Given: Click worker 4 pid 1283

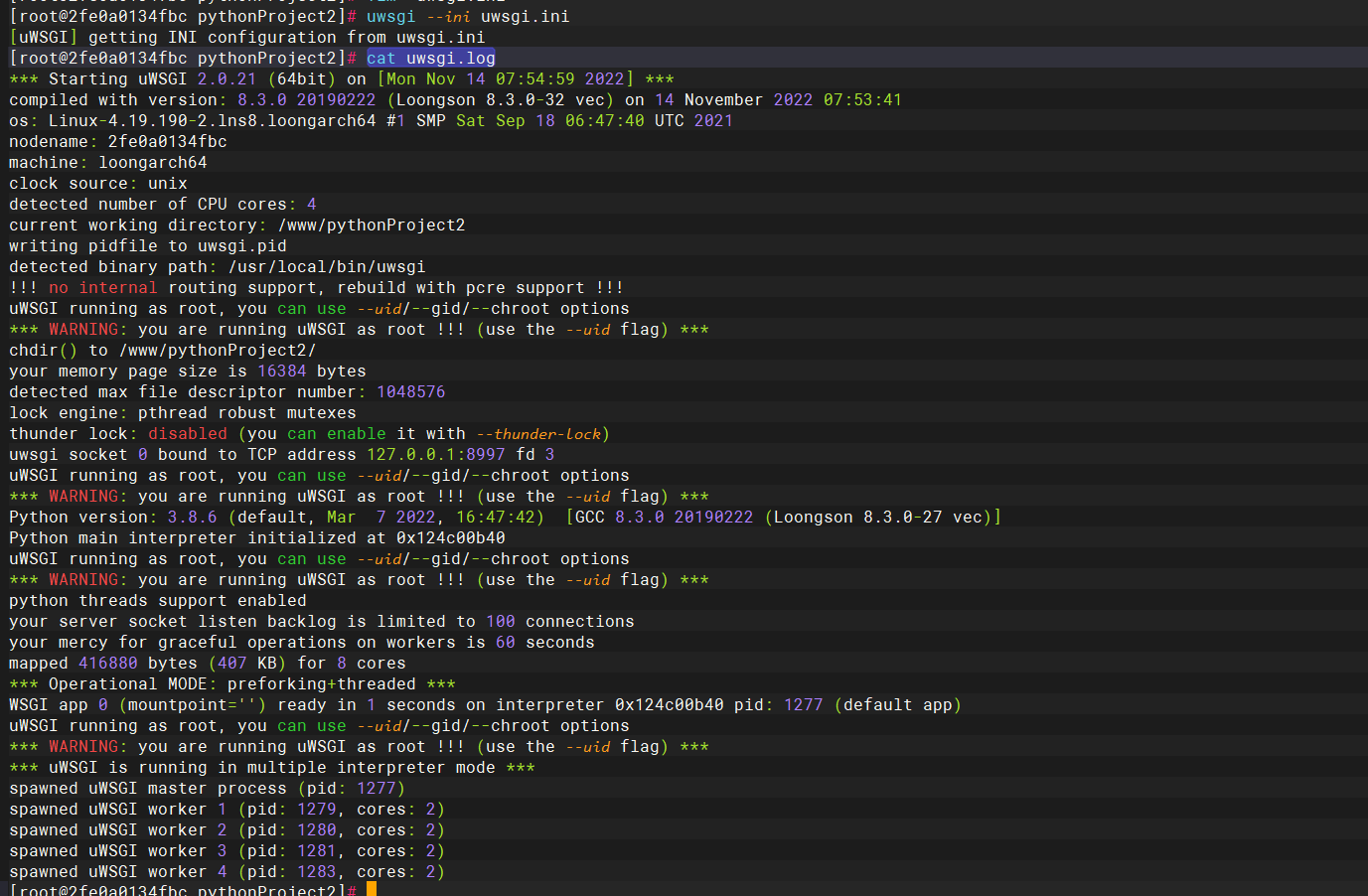Looking at the screenshot, I should [317, 871].
